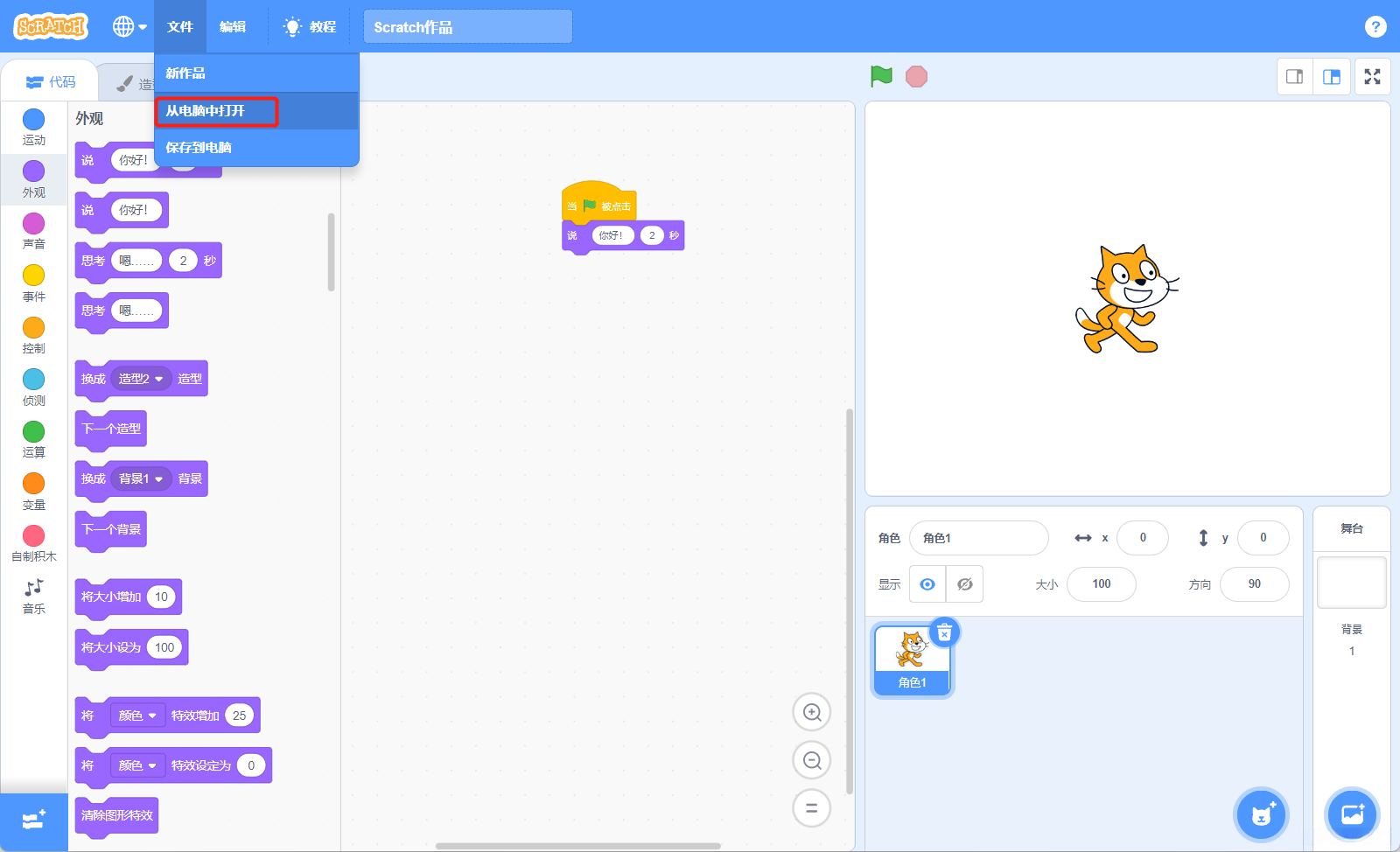The image size is (1400, 852).
Task: Click the workspace horizontal scrollbar
Action: coord(578,846)
